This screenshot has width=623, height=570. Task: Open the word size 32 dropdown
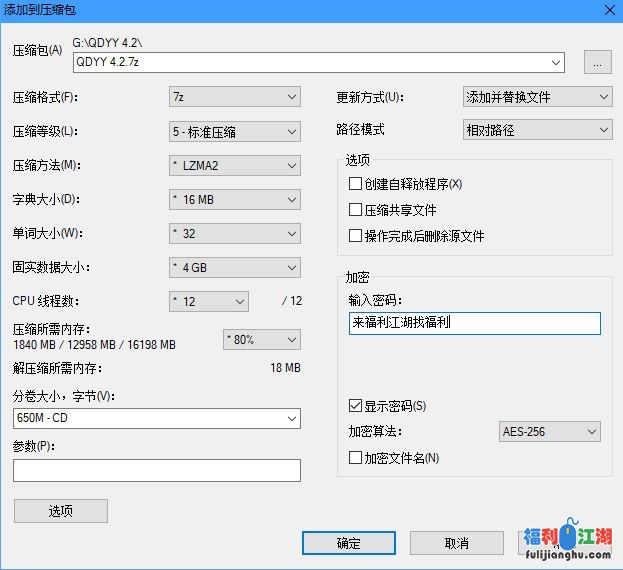coord(235,233)
